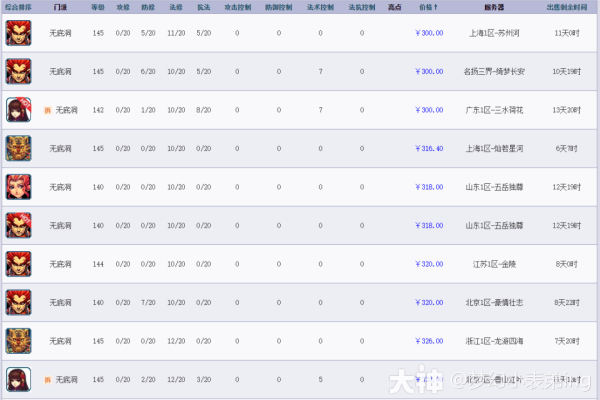Click the orange badge in the last row
The image size is (600, 400).
(x=47, y=380)
